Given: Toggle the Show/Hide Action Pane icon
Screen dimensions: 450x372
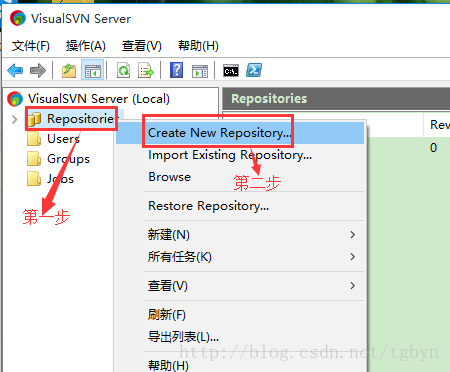Looking at the screenshot, I should pyautogui.click(x=200, y=71).
